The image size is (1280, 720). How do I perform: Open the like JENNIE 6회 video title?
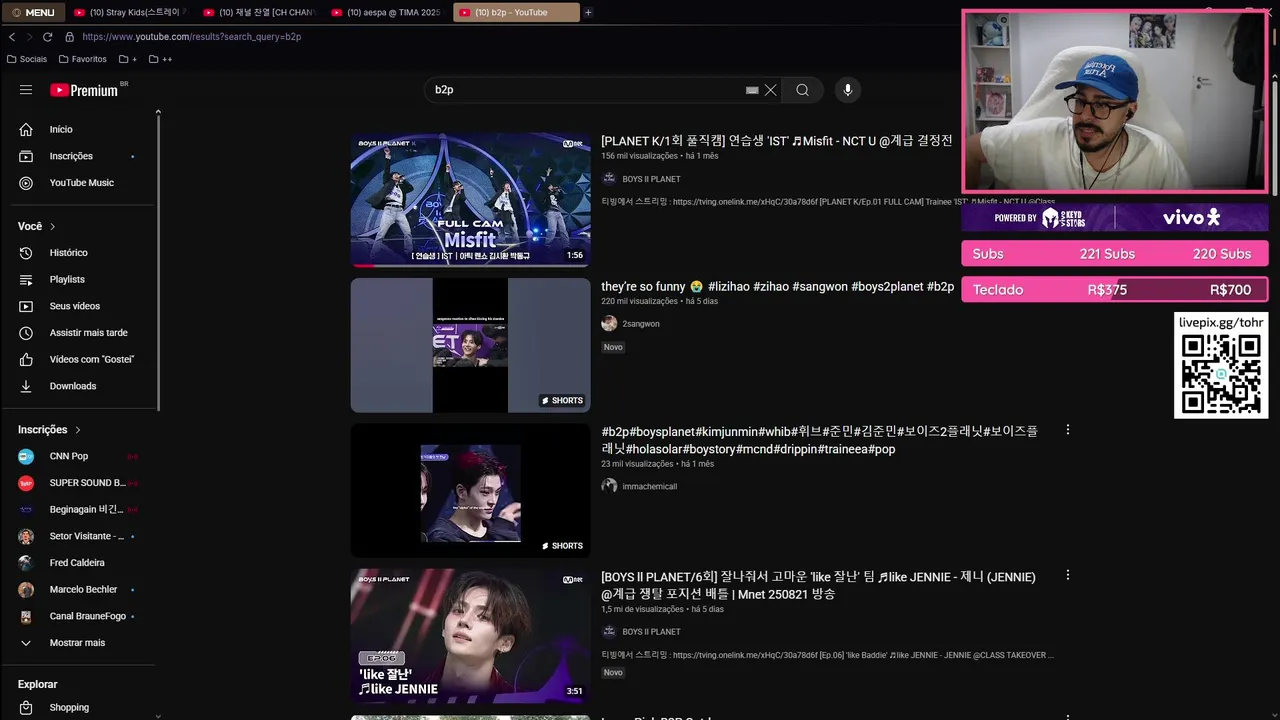click(818, 585)
